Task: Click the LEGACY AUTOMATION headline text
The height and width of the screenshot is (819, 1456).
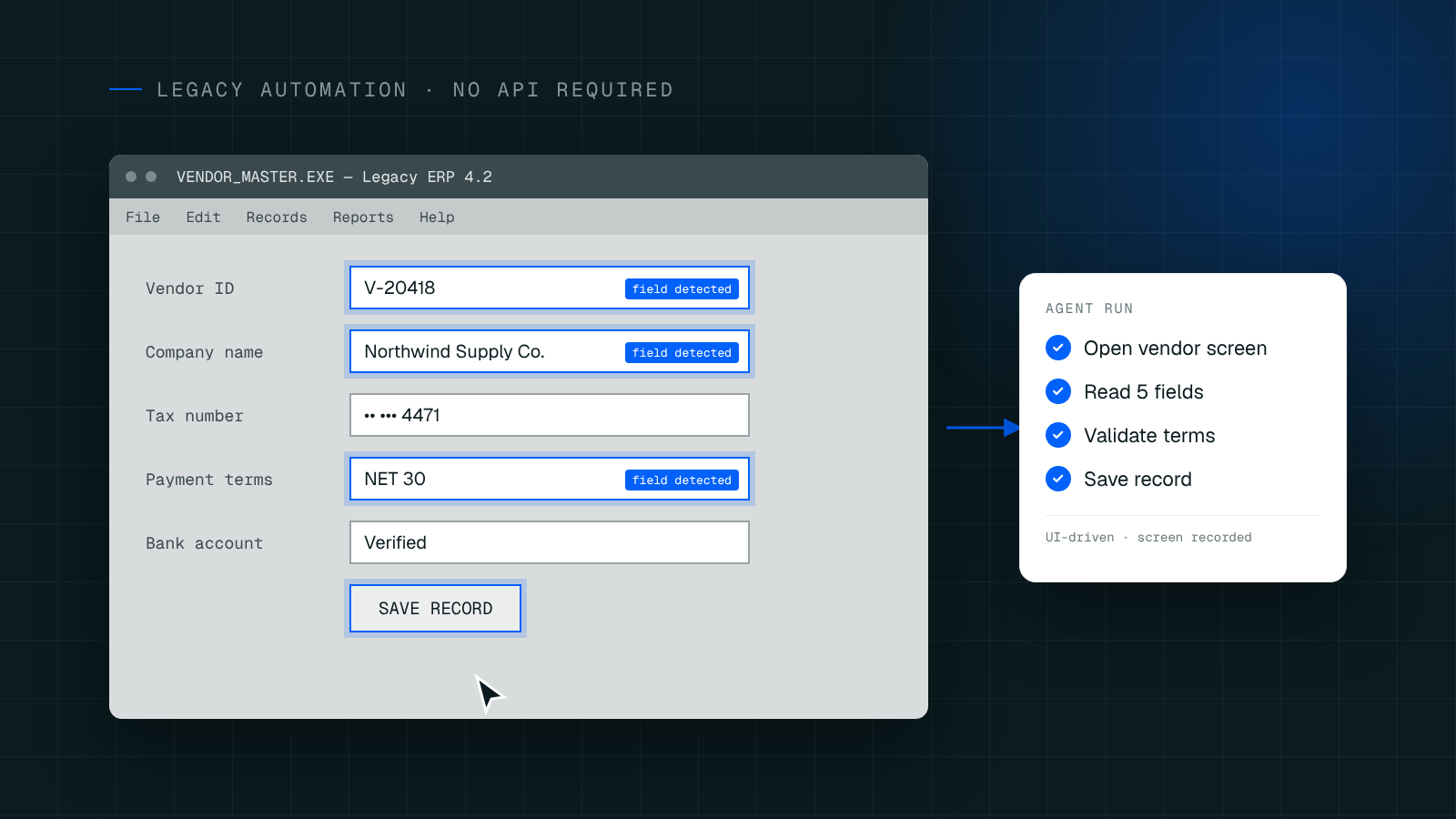Action: point(415,90)
